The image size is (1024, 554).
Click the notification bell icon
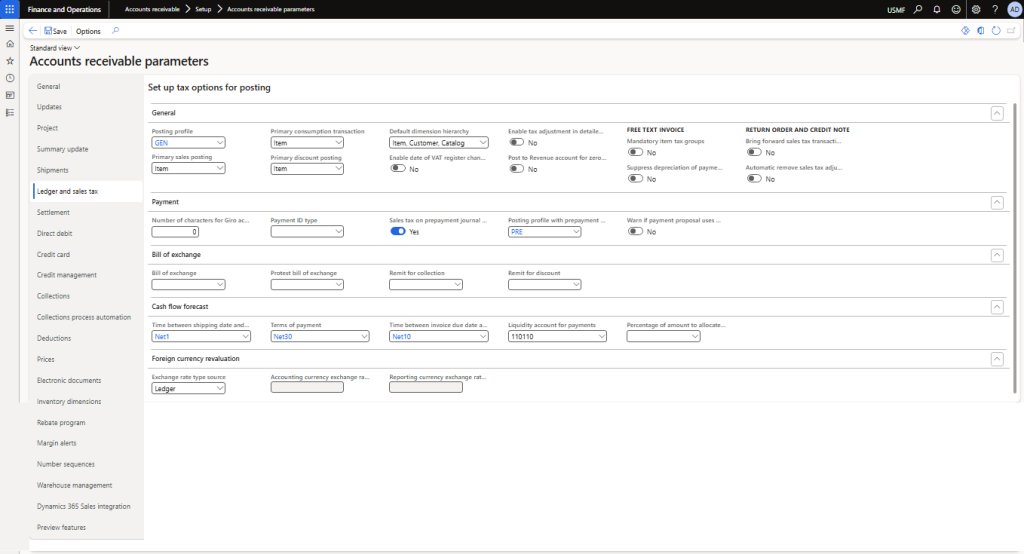coord(937,9)
